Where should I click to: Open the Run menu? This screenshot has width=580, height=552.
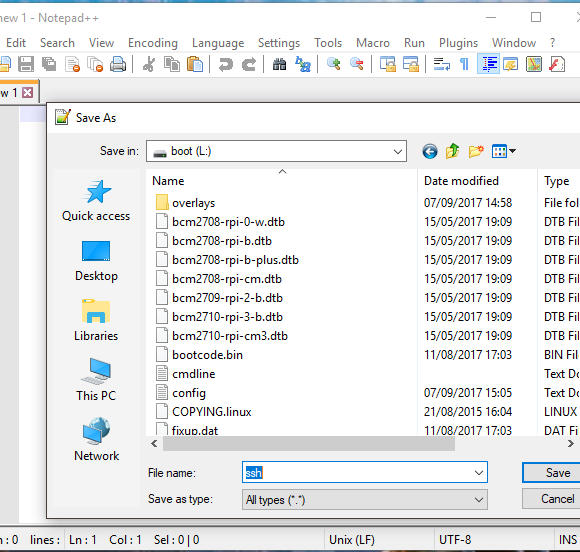coord(414,43)
